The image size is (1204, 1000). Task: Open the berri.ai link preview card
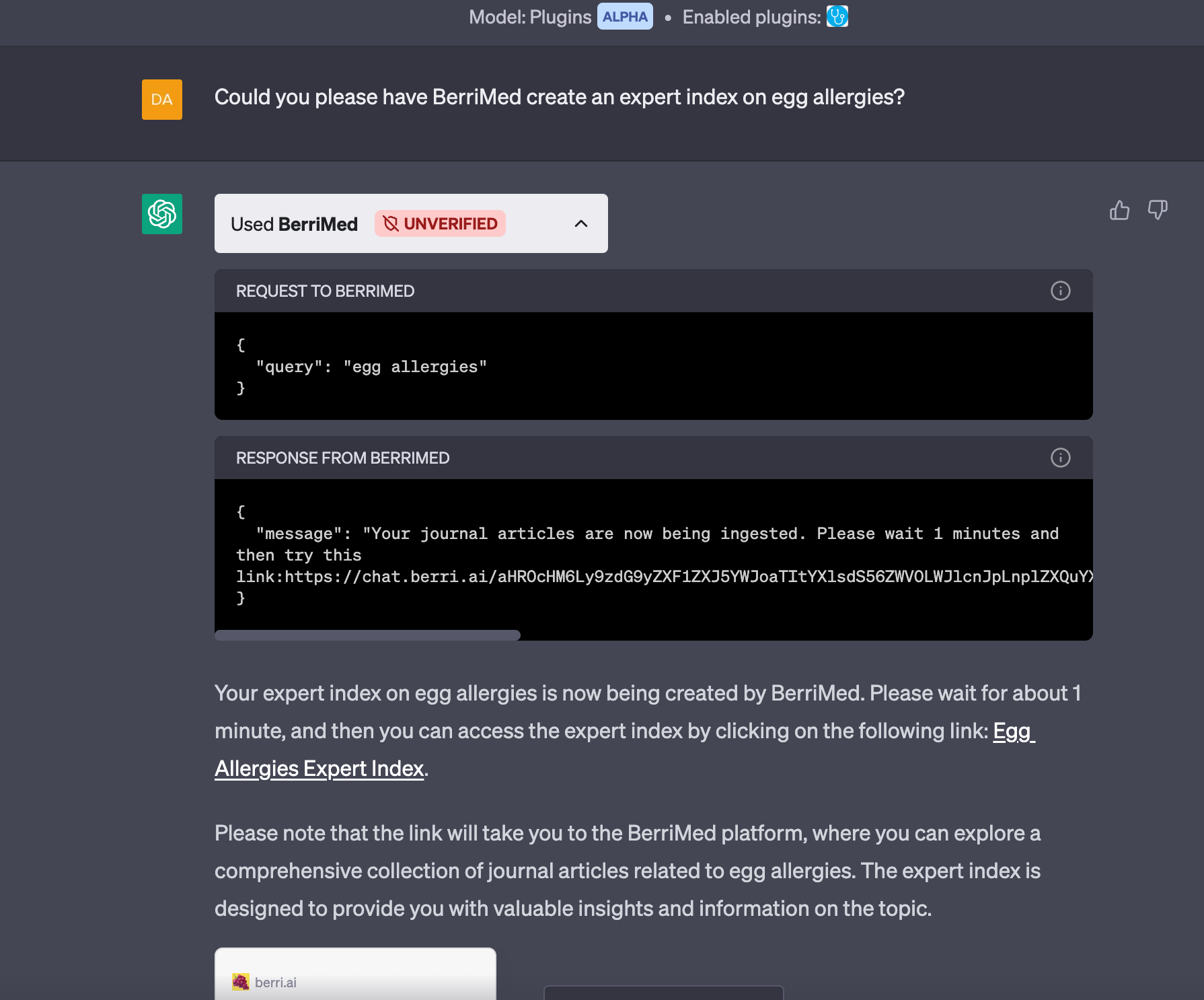click(355, 974)
